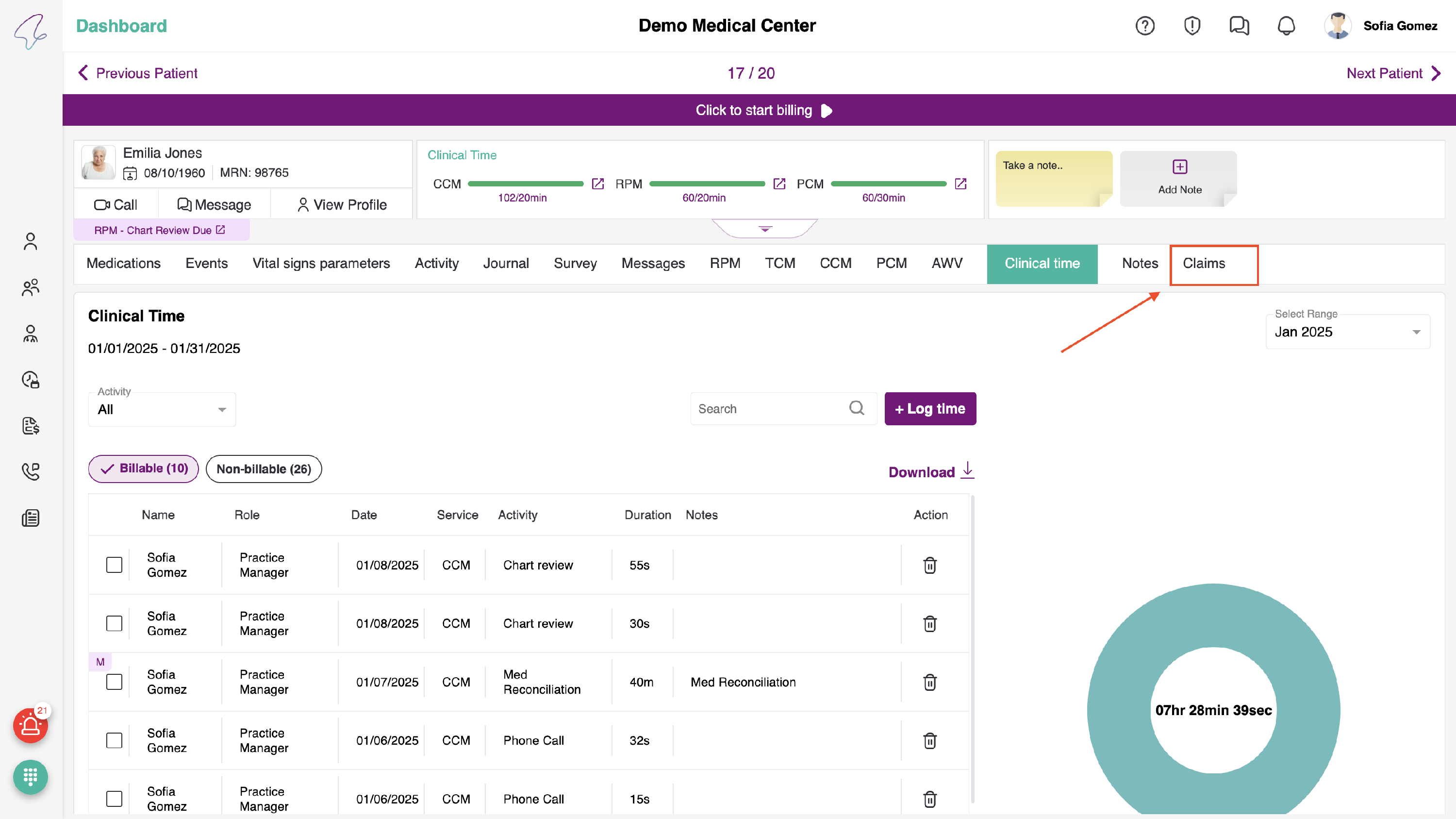Click the + Log time button

(x=930, y=409)
